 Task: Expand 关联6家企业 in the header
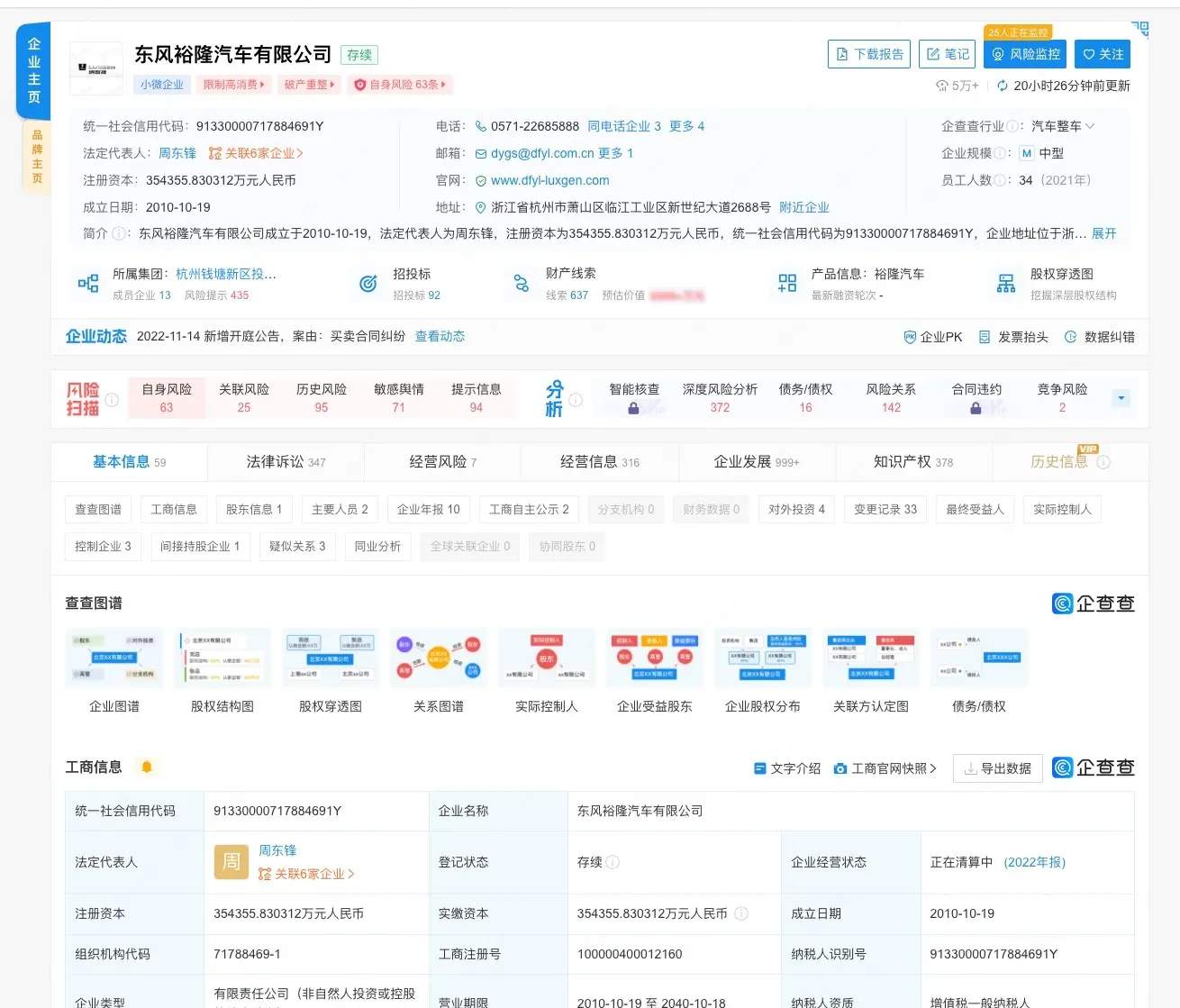pos(257,153)
